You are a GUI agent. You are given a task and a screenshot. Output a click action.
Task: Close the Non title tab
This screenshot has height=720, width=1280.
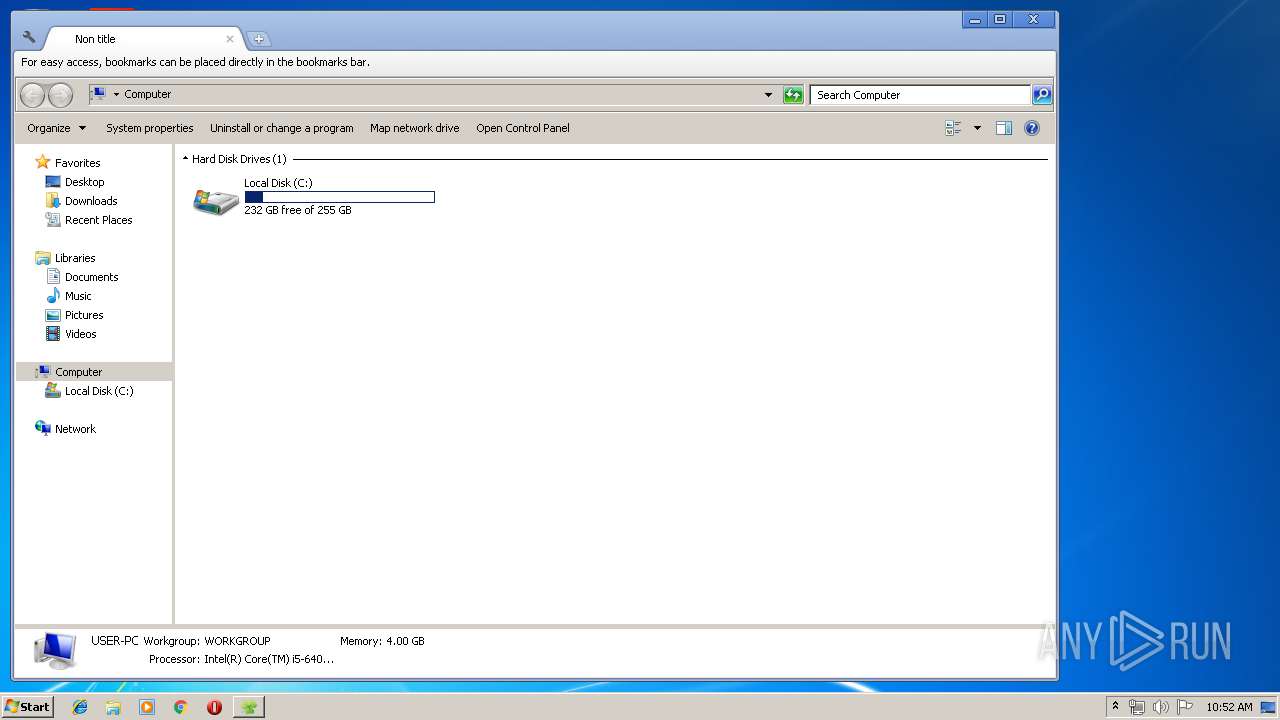tap(229, 39)
